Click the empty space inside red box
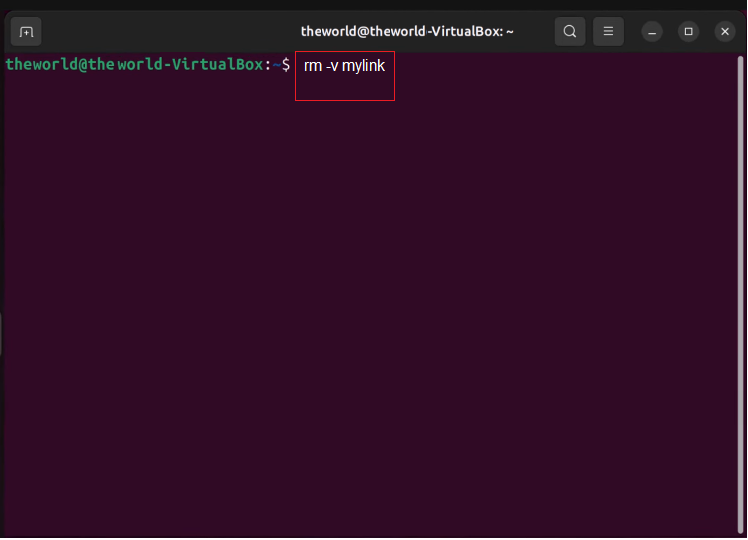 (x=344, y=88)
